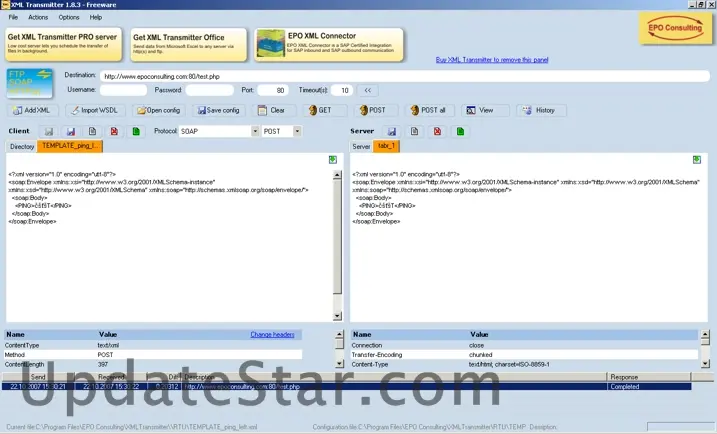Image resolution: width=717 pixels, height=434 pixels.
Task: Click the POST all button
Action: 429,110
